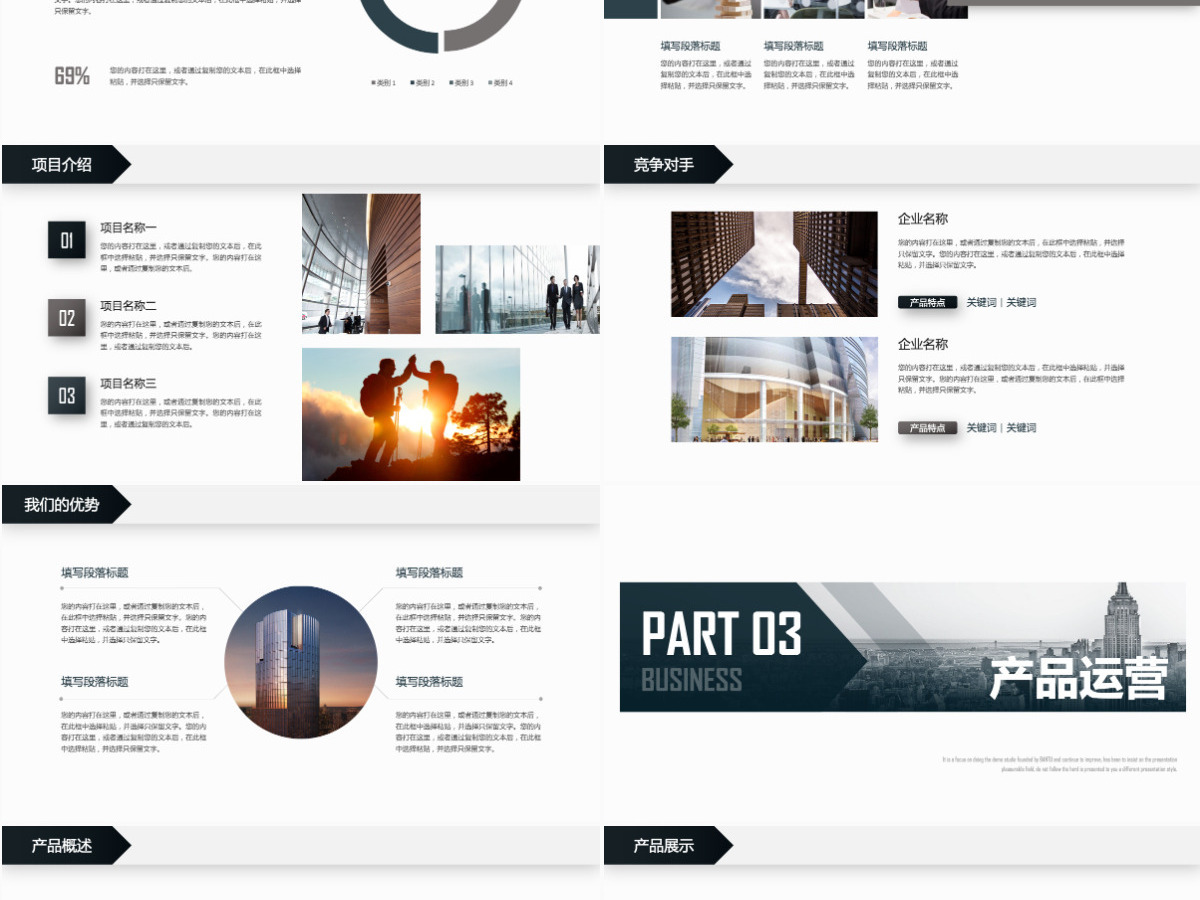
Task: Click the 03 number badge
Action: (67, 395)
